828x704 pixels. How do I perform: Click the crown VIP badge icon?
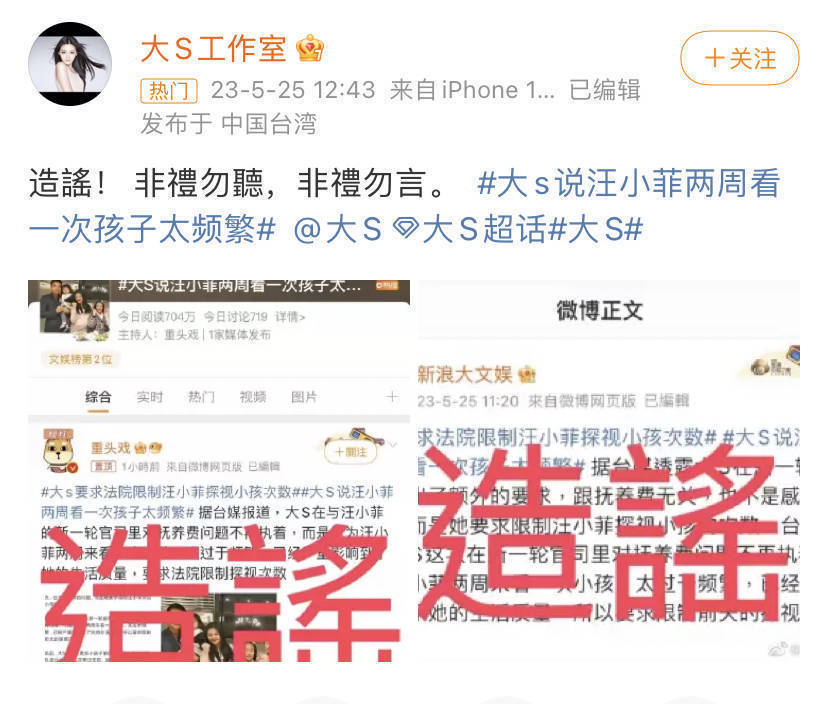coord(309,49)
